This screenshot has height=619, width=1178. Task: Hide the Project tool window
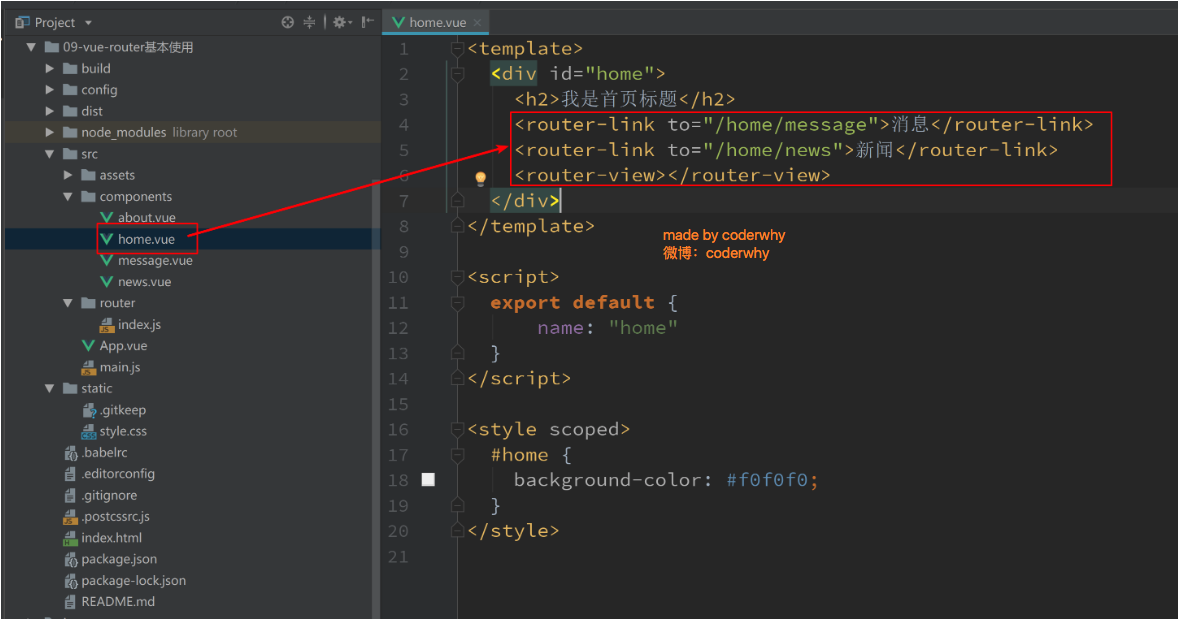tap(367, 23)
